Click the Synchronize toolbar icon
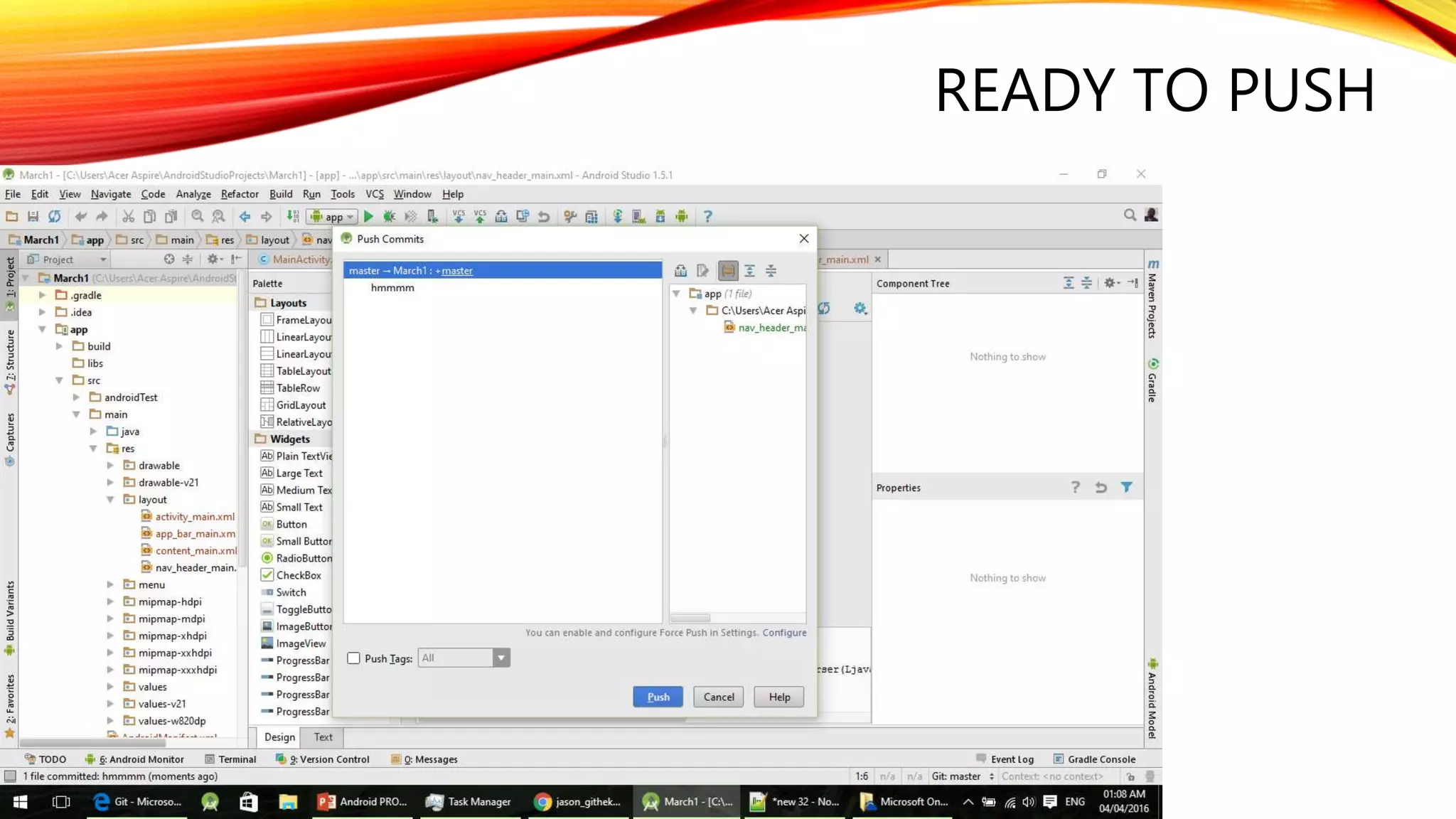Image resolution: width=1456 pixels, height=819 pixels. coord(55,217)
